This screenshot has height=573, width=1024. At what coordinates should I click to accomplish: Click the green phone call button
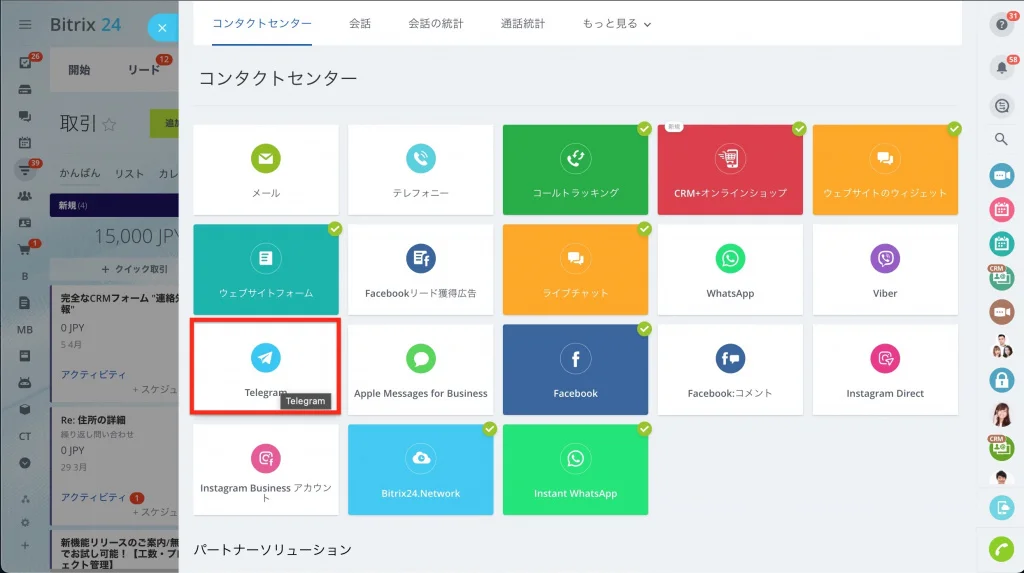(1001, 549)
